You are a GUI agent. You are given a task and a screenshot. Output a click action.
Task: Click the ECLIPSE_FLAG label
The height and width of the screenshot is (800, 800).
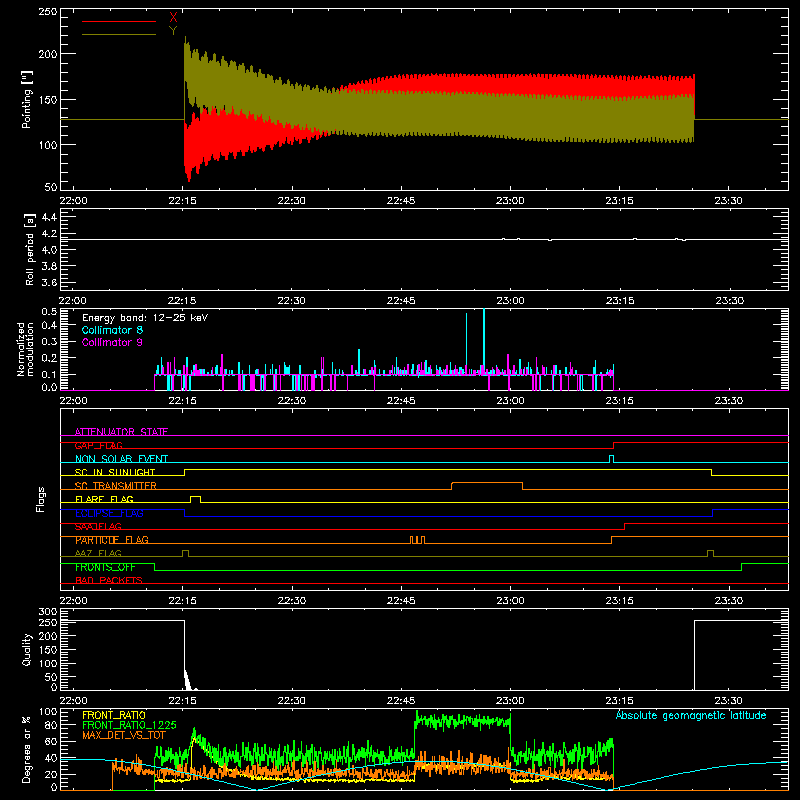[x=109, y=513]
